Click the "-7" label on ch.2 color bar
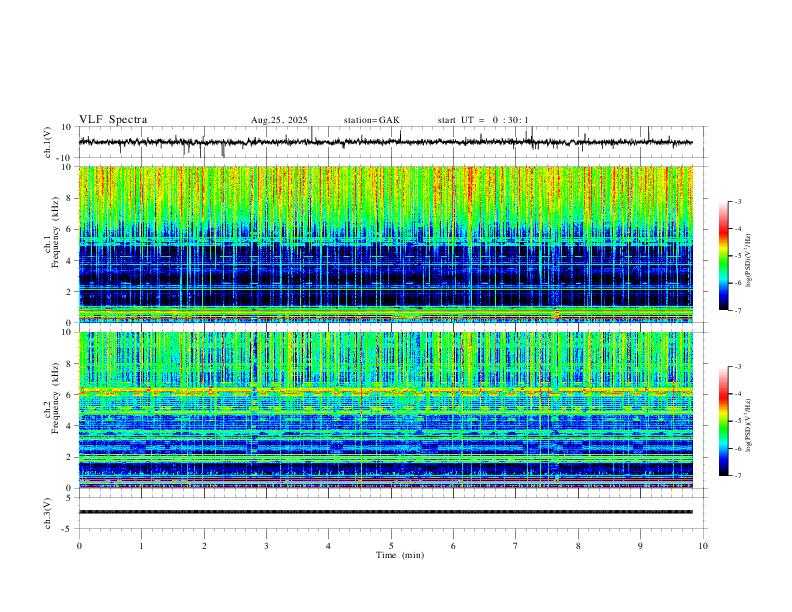This screenshot has height=612, width=792. (x=738, y=476)
